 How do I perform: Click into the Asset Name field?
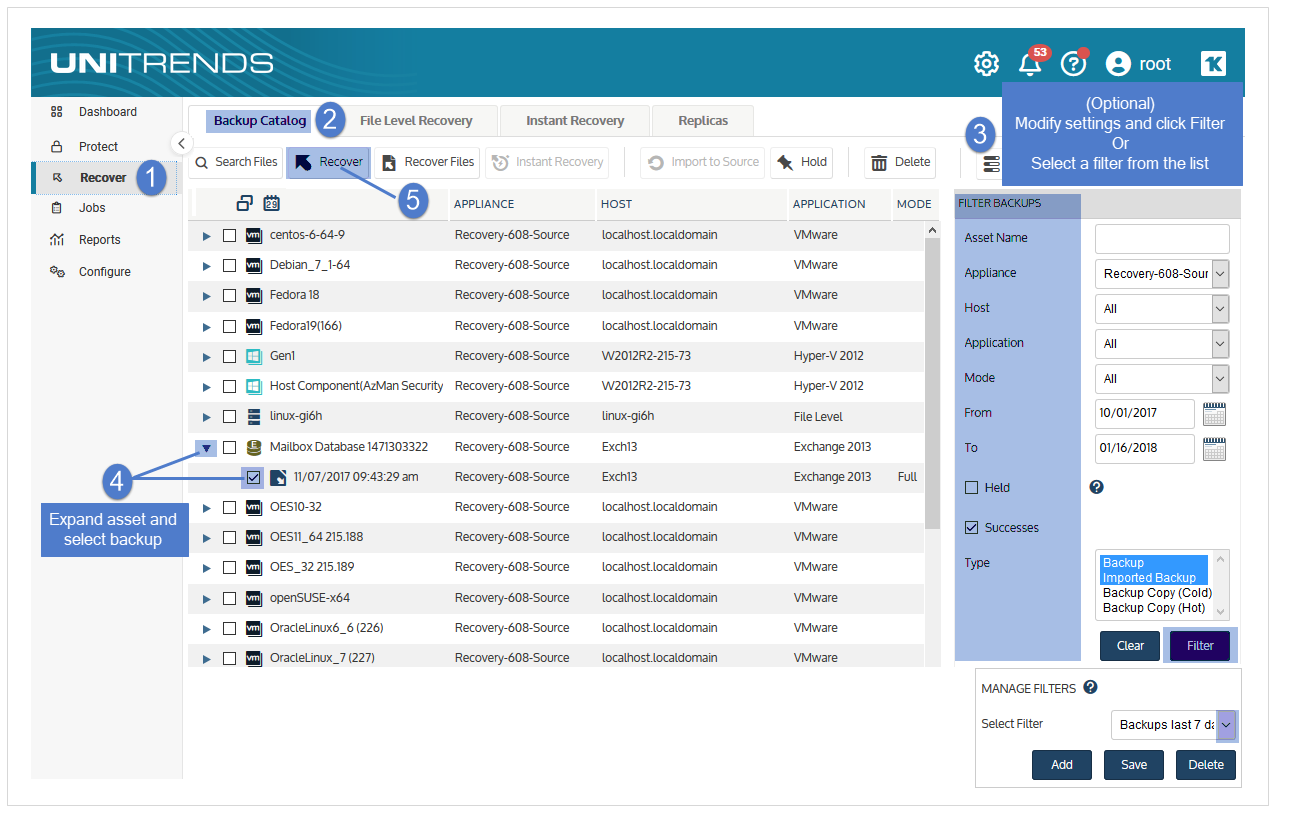click(1162, 239)
